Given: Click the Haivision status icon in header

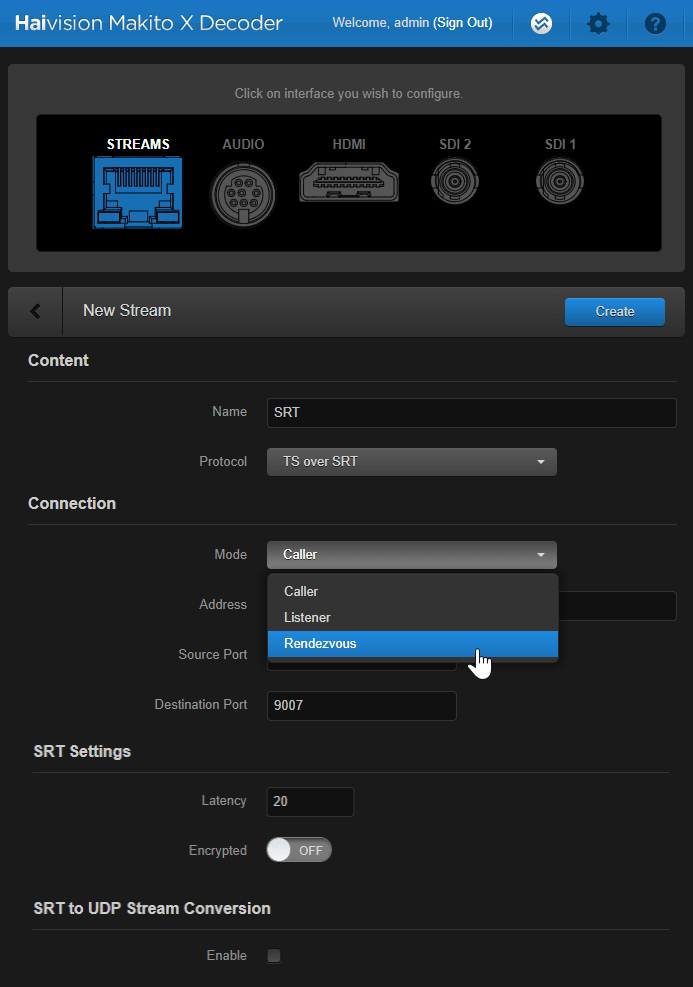Looking at the screenshot, I should point(541,23).
